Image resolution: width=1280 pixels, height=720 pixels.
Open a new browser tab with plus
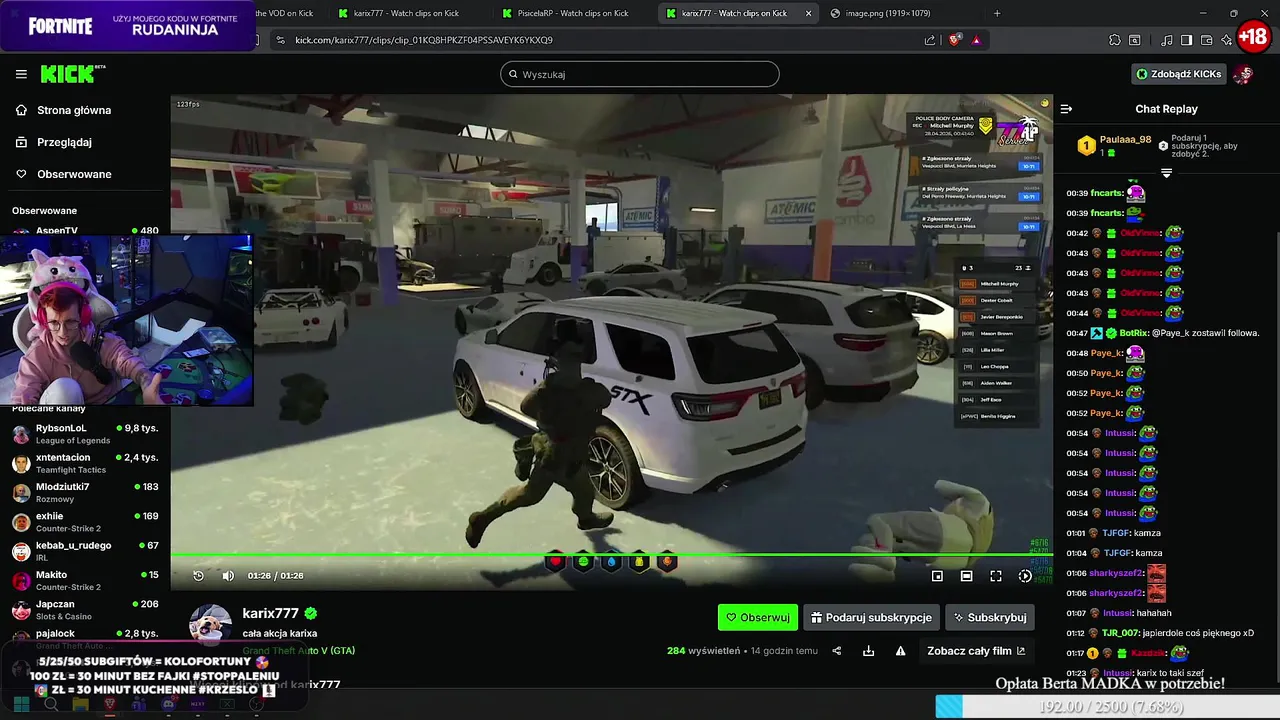(x=997, y=13)
